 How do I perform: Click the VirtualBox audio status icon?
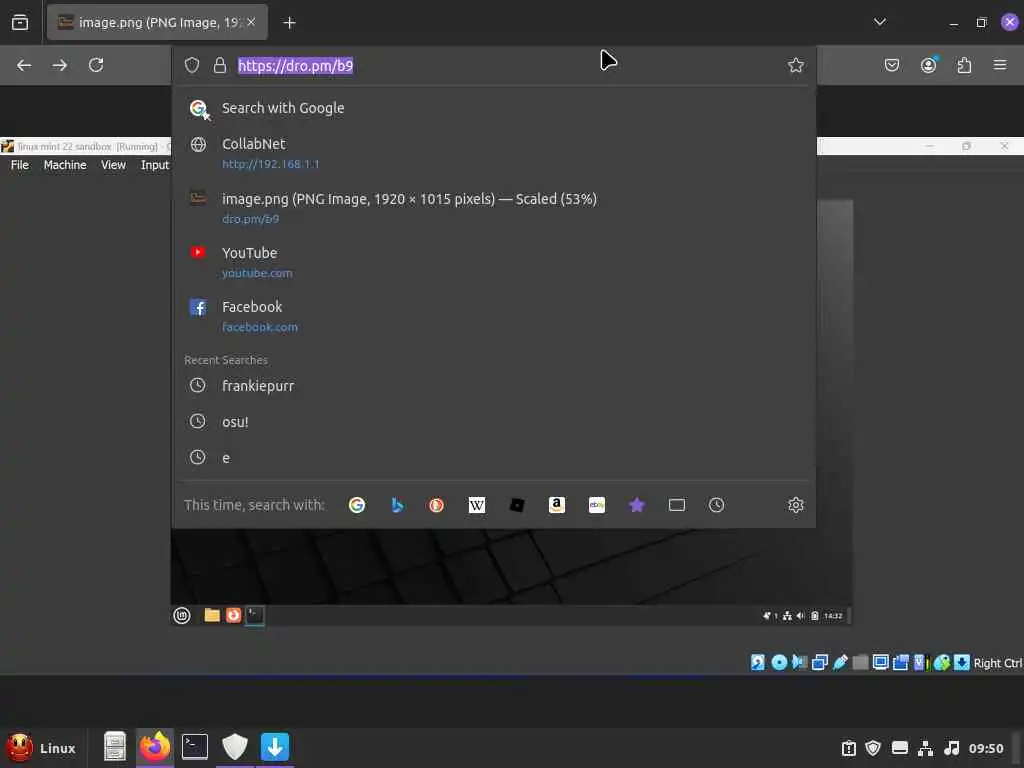click(799, 662)
